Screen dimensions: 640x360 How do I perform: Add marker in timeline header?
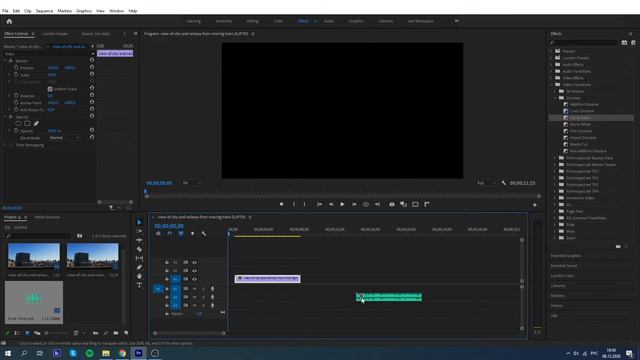192,233
